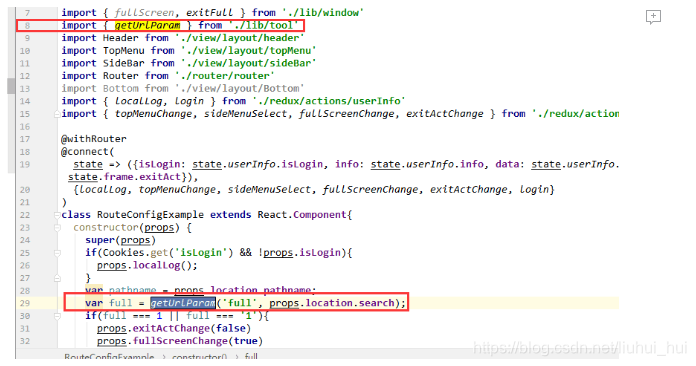Click props.fullScreenChange(true) on line 32
Image resolution: width=696 pixels, height=366 pixels.
(x=180, y=341)
